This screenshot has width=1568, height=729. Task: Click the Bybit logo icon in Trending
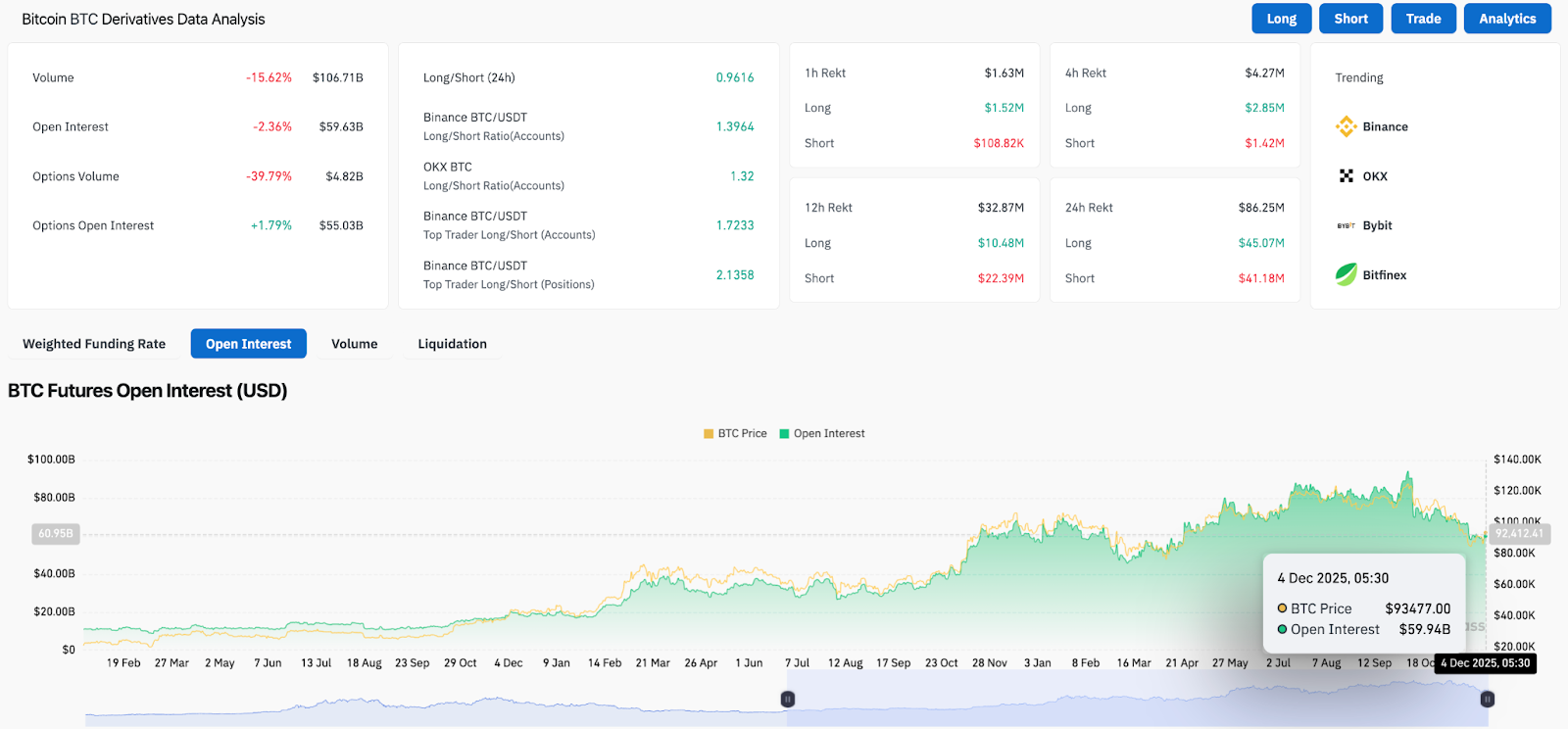point(1346,225)
